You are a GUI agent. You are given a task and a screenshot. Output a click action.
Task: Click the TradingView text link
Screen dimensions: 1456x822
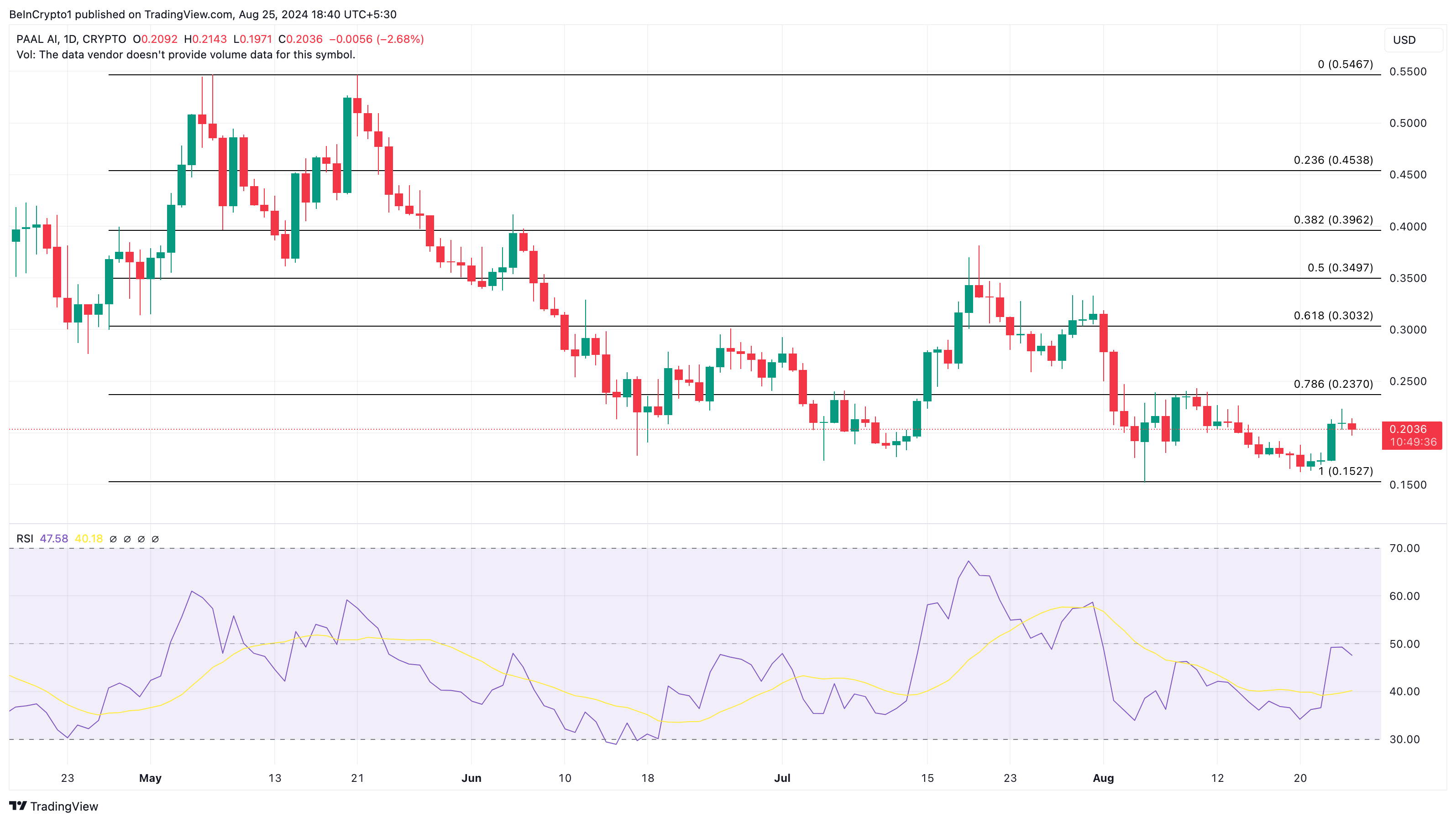pyautogui.click(x=64, y=806)
